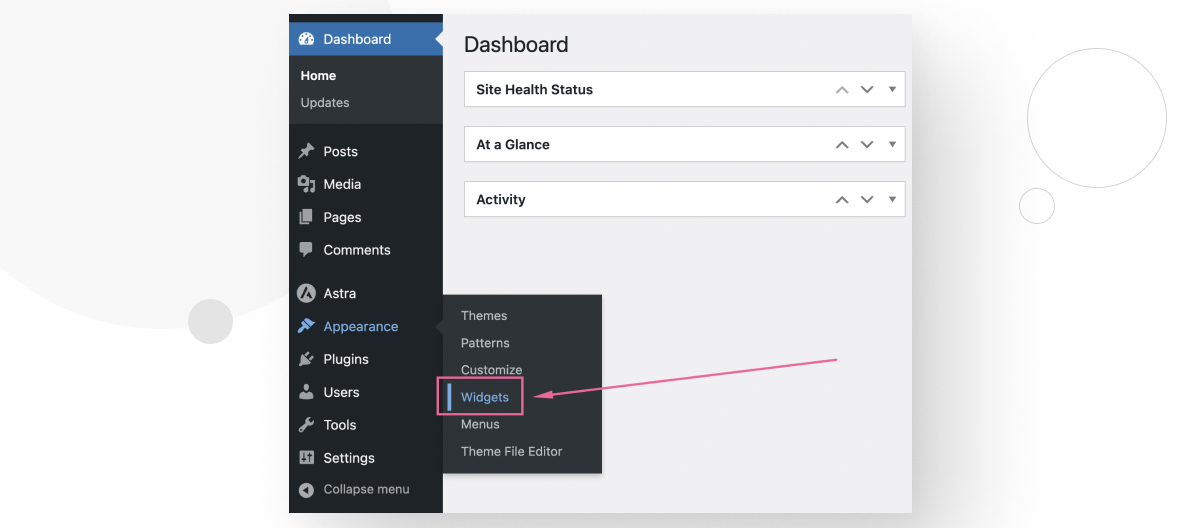Screen dimensions: 1200x528
Task: Click the Plugins plug icon
Action: click(307, 360)
